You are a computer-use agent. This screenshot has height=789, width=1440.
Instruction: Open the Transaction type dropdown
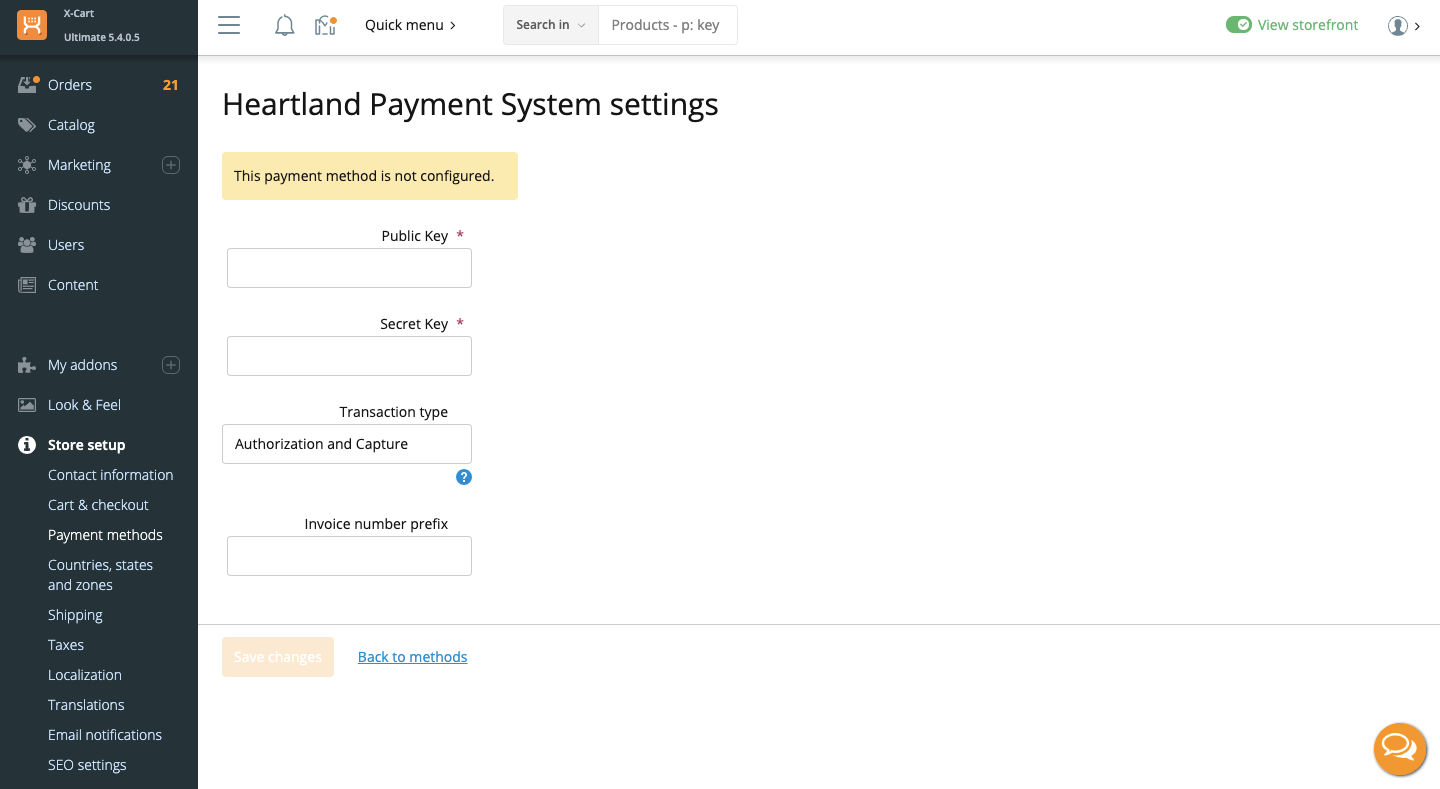[x=347, y=444]
